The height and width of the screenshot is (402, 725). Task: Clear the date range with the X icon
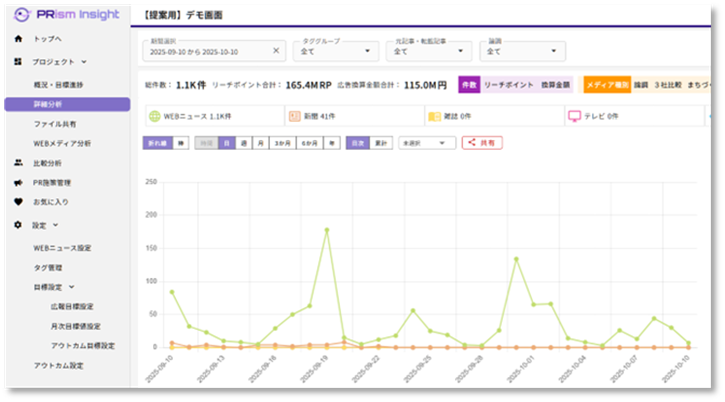[276, 50]
